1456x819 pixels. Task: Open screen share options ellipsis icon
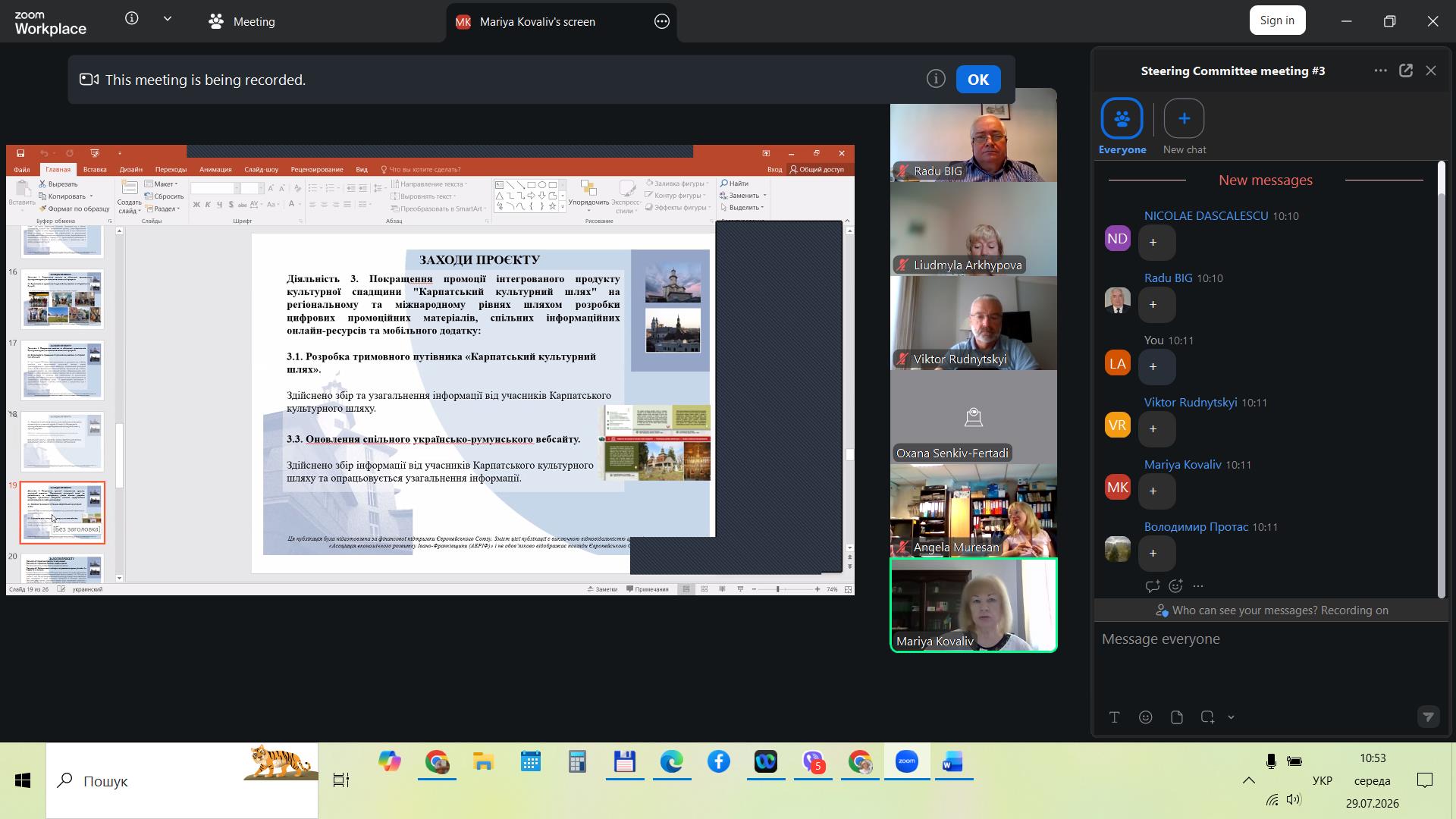(662, 22)
